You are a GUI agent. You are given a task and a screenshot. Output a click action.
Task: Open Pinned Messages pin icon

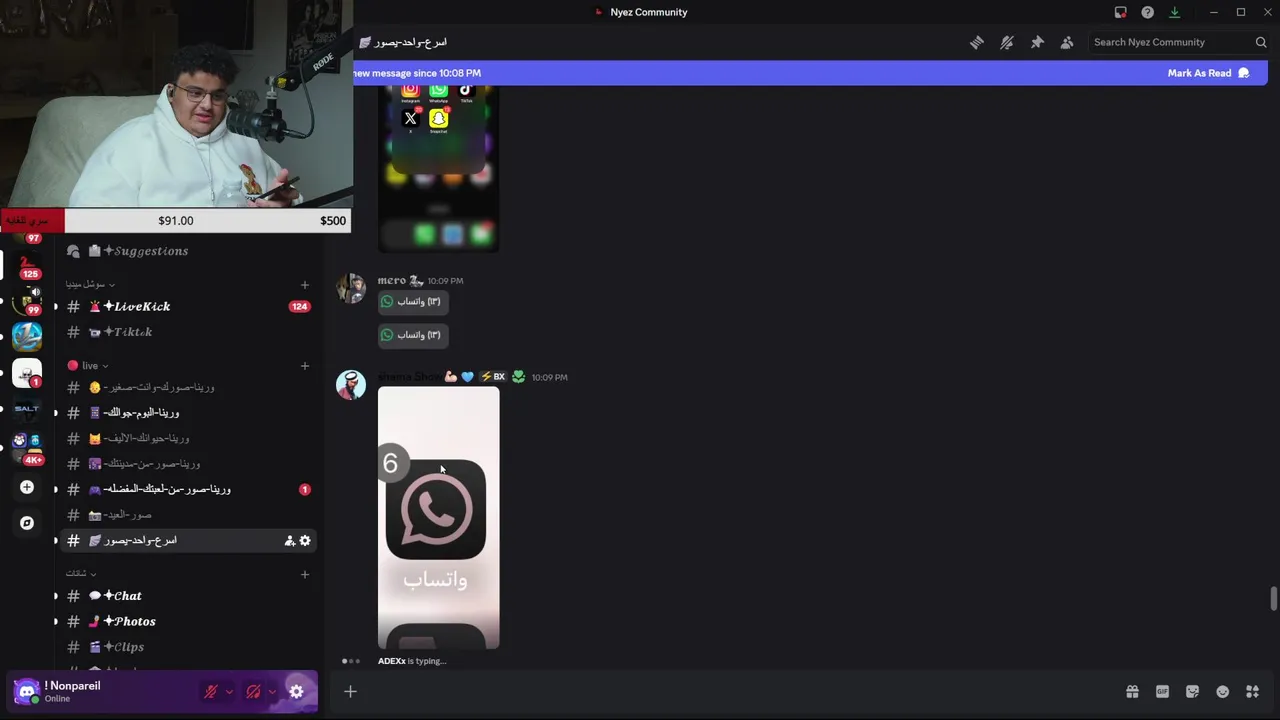point(1037,42)
